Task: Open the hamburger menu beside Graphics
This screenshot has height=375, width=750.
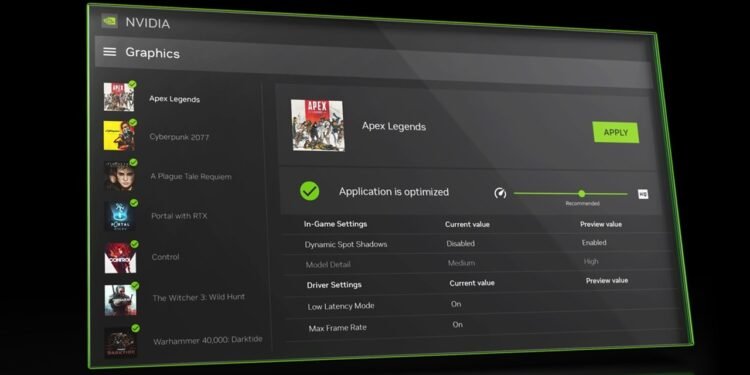Action: (110, 51)
